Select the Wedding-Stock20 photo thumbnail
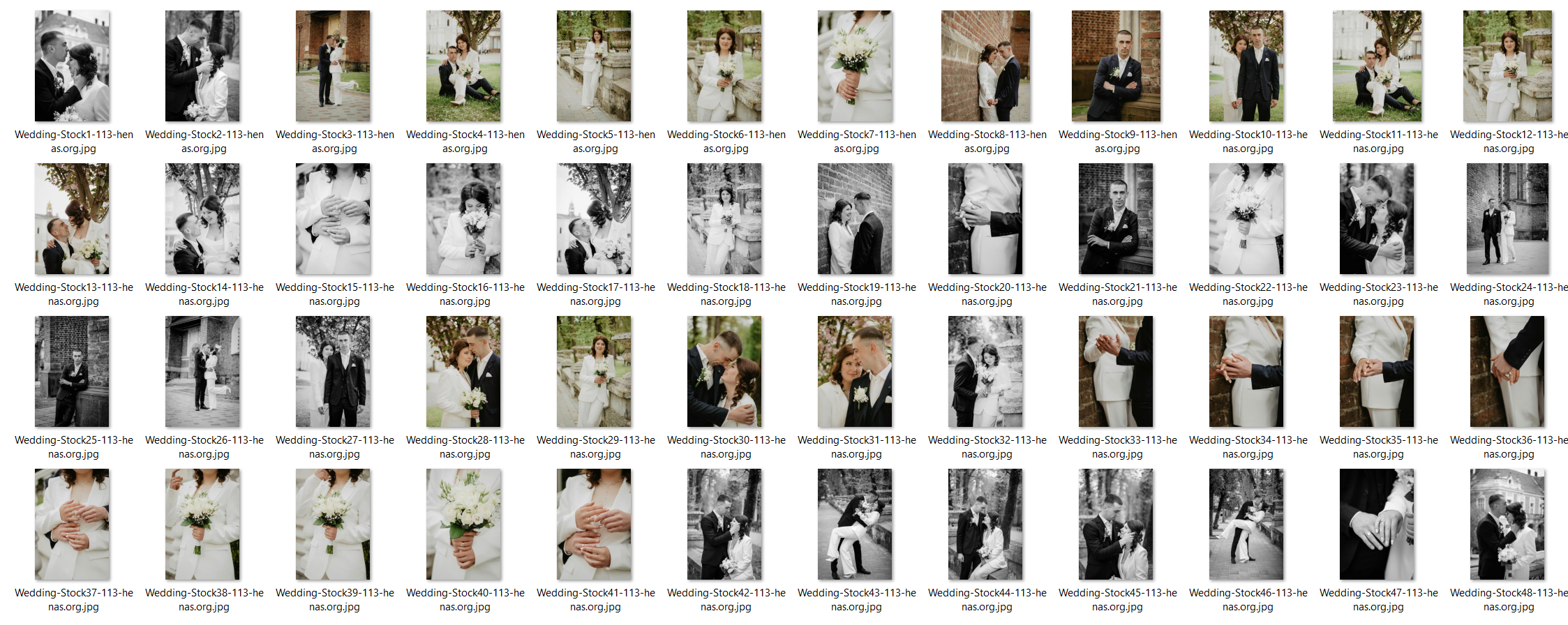The height and width of the screenshot is (625, 1568). pyautogui.click(x=986, y=218)
